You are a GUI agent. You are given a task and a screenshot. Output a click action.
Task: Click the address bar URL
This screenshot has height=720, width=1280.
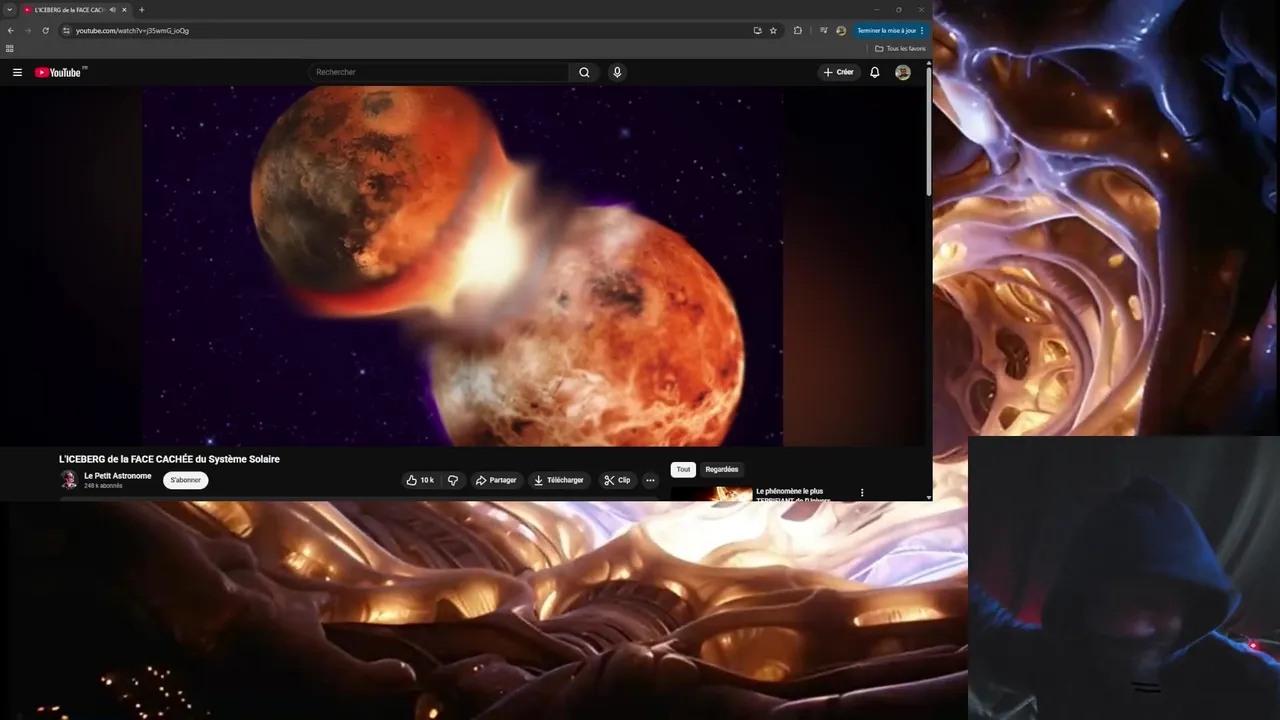132,31
